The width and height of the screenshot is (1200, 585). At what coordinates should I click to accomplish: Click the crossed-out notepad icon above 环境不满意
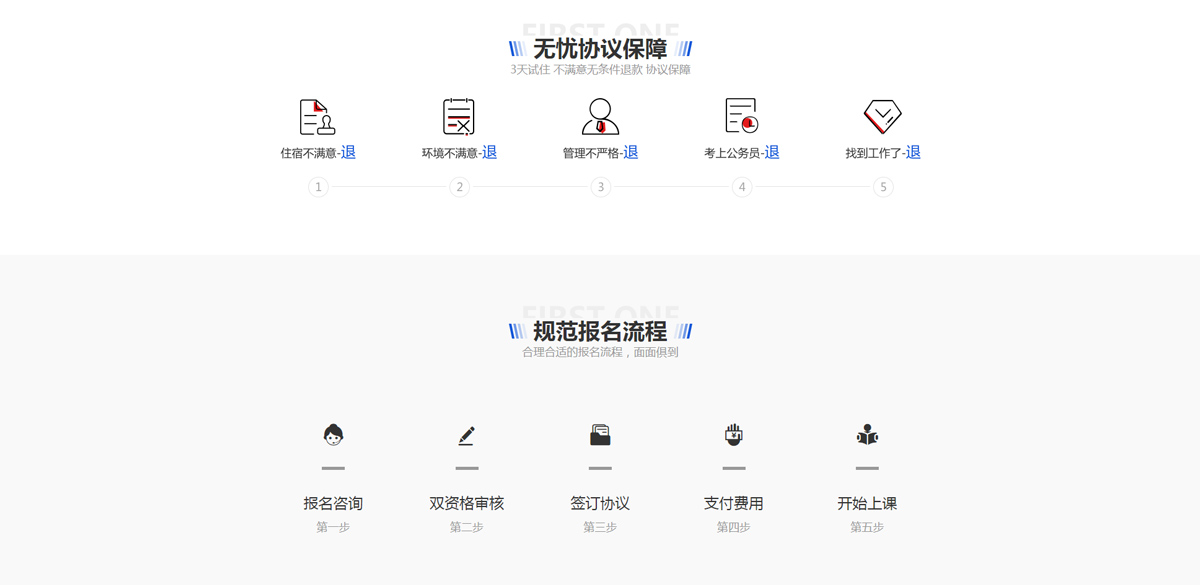pos(459,117)
